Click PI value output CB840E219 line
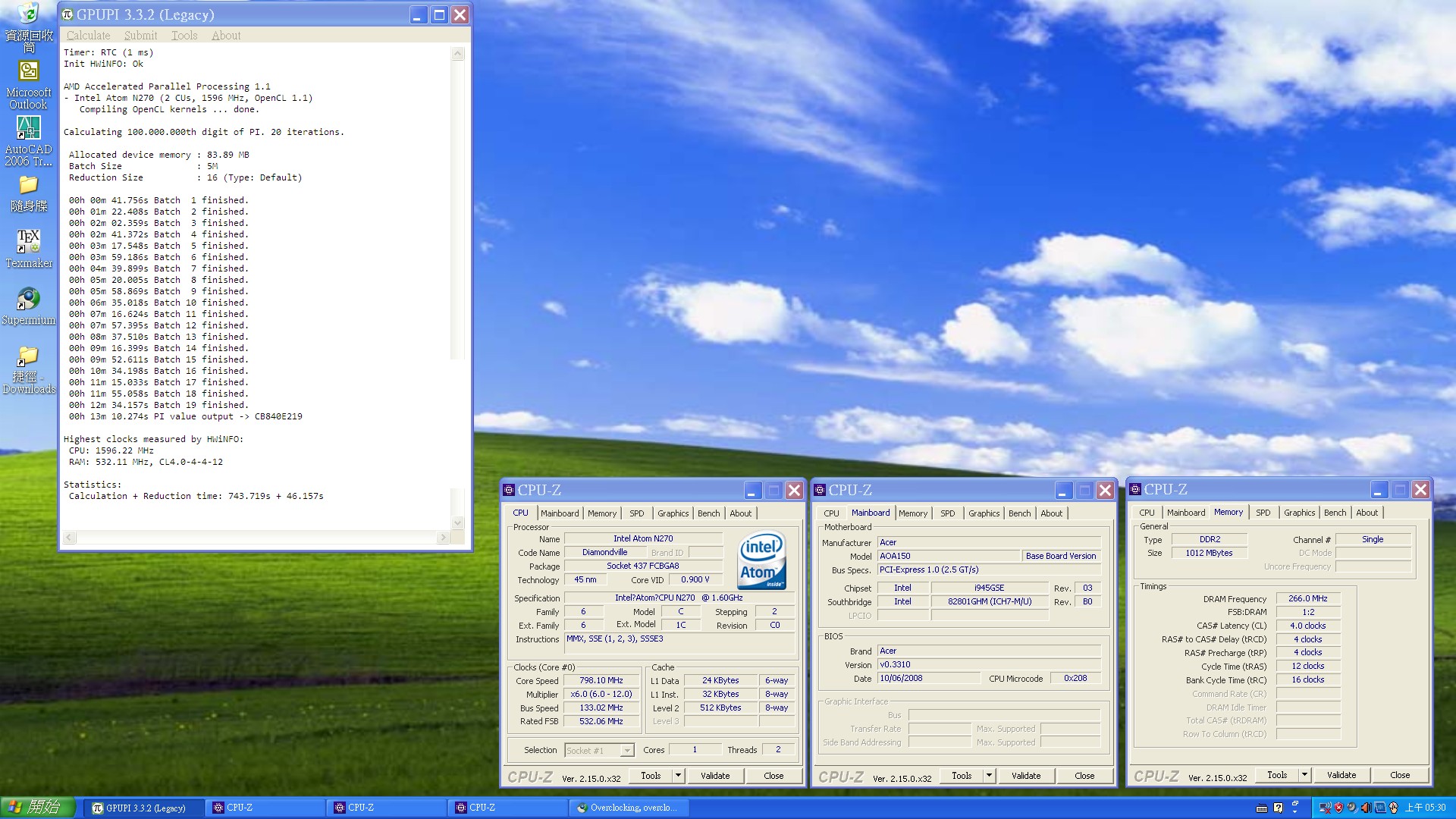This screenshot has width=1456, height=819. tap(186, 416)
